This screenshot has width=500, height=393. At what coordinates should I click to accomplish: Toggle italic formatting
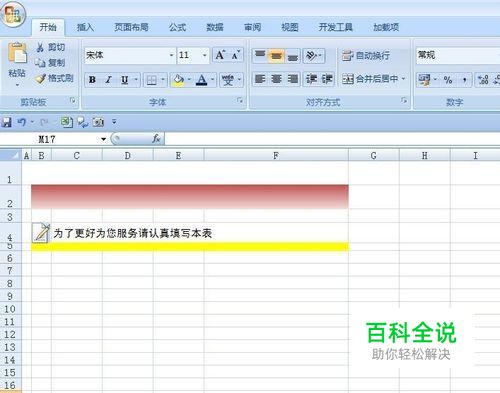[108, 80]
